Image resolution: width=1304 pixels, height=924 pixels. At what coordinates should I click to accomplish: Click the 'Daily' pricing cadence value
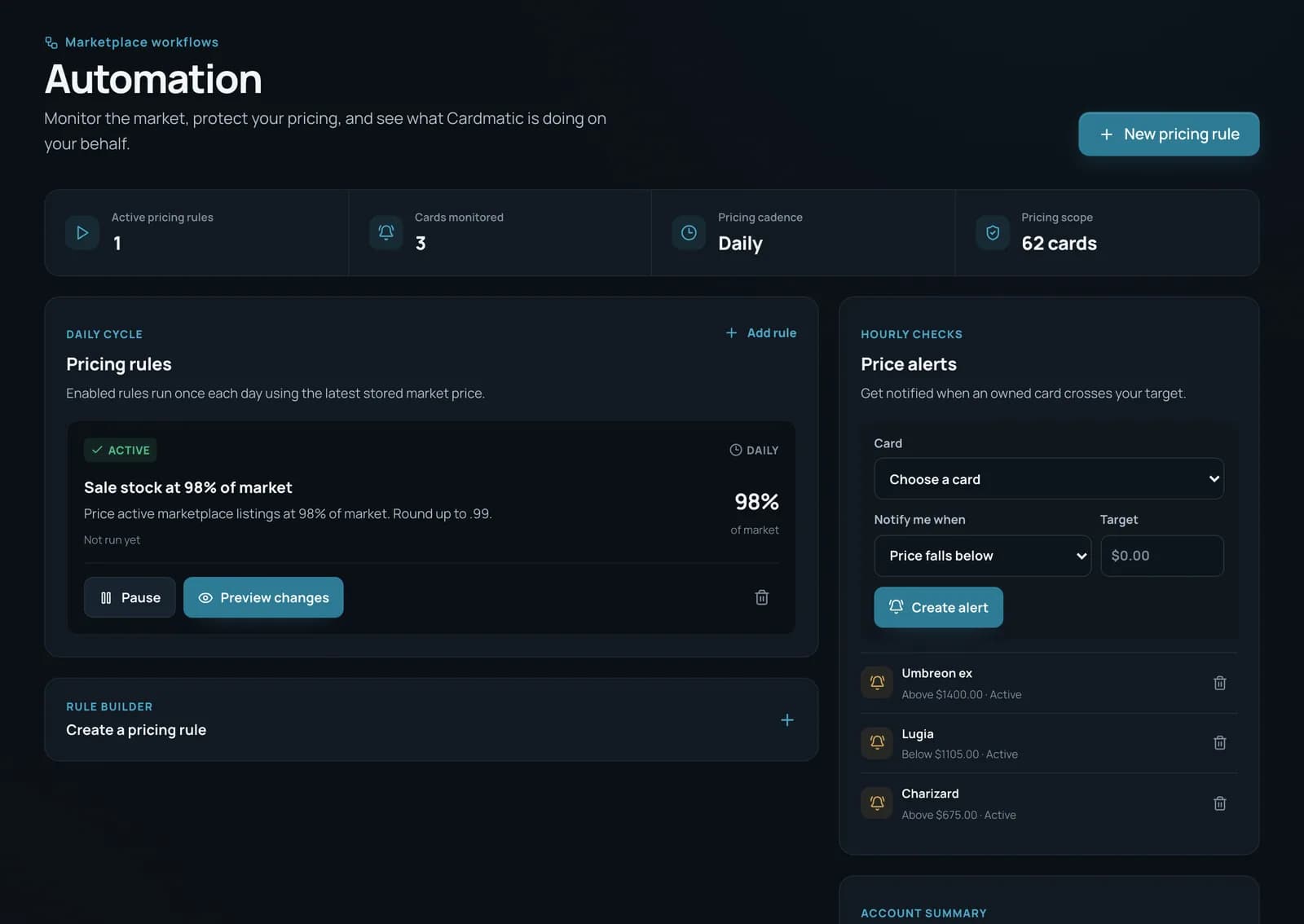click(740, 244)
